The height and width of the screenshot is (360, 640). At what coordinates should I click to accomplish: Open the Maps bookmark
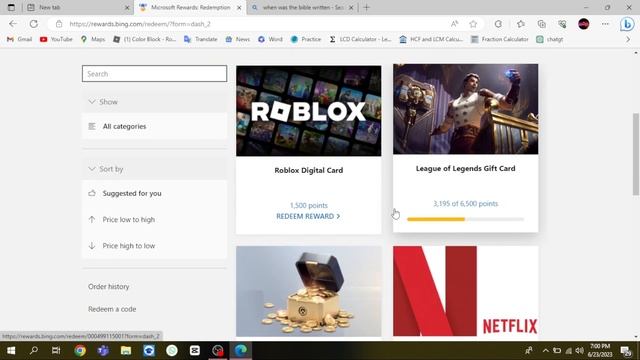tap(93, 39)
